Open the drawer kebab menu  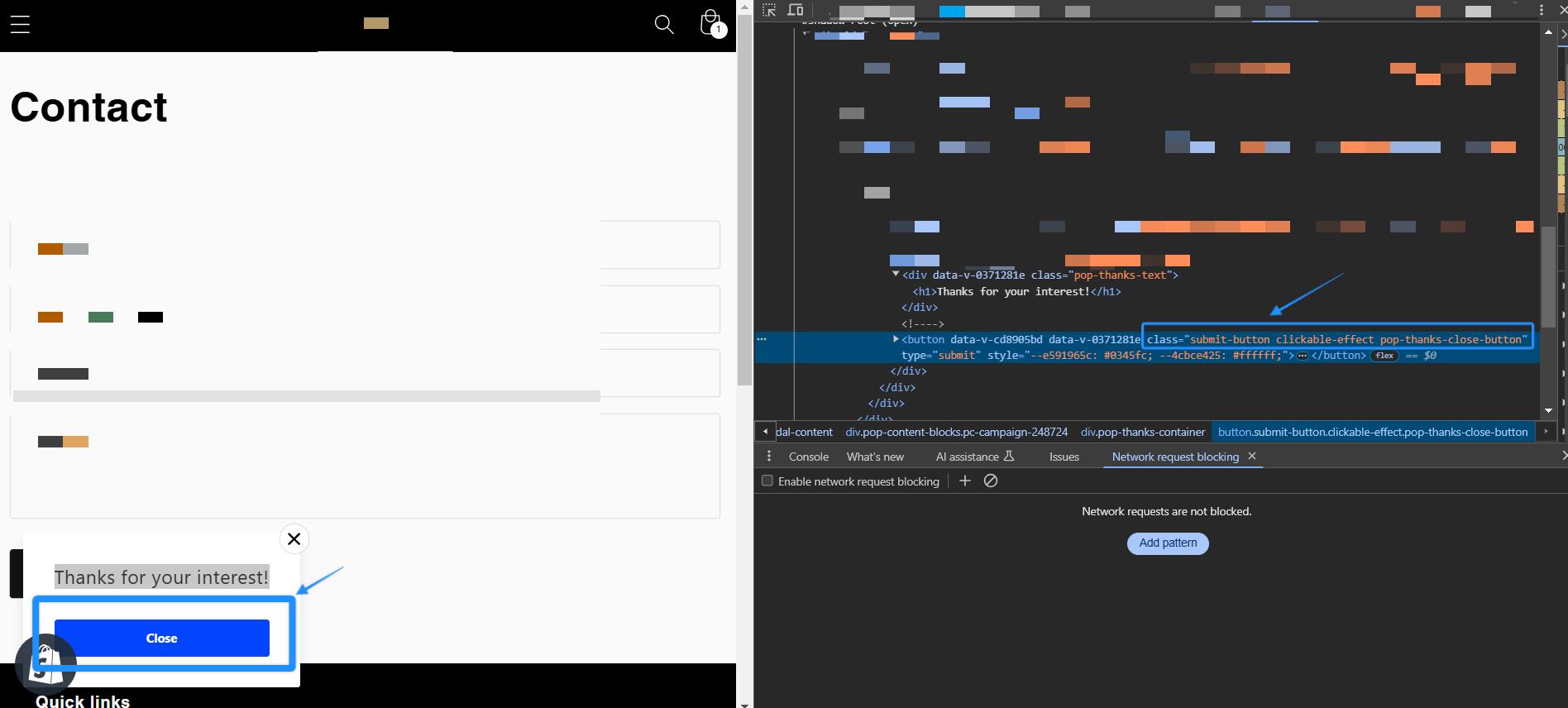coord(769,457)
